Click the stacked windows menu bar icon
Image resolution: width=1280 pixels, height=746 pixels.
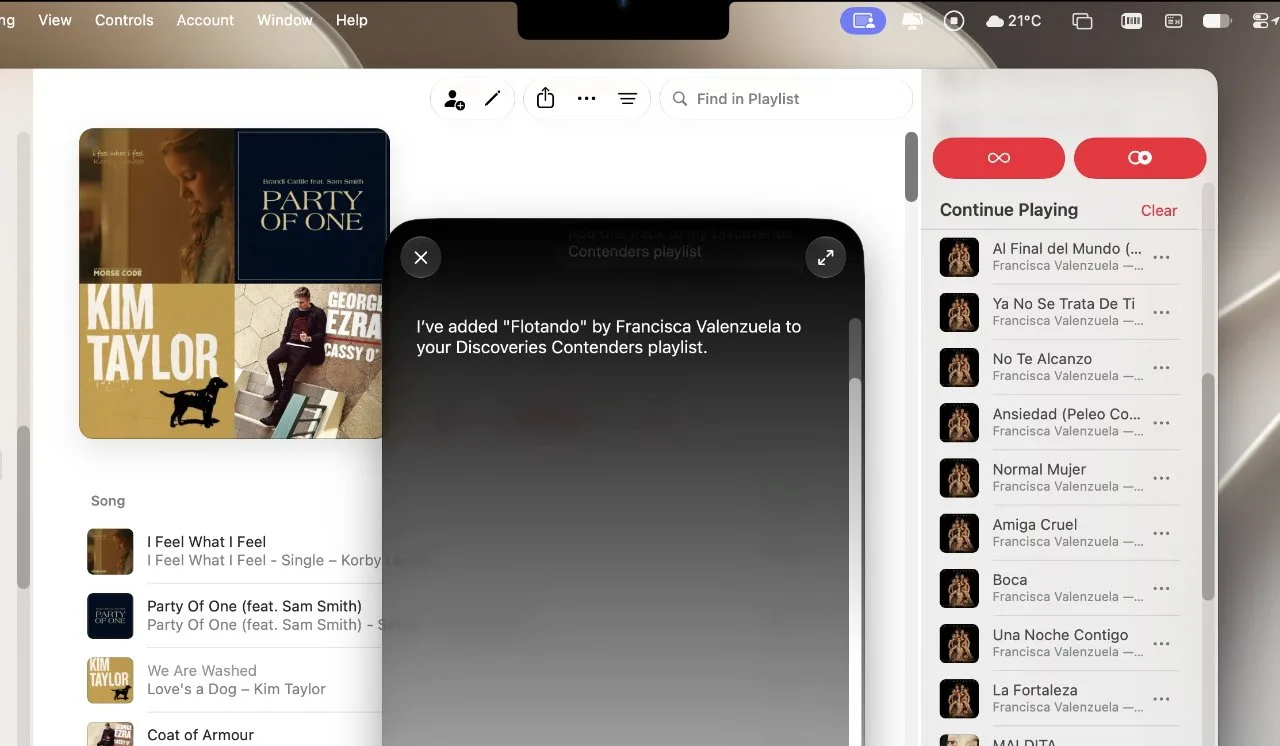[1082, 20]
